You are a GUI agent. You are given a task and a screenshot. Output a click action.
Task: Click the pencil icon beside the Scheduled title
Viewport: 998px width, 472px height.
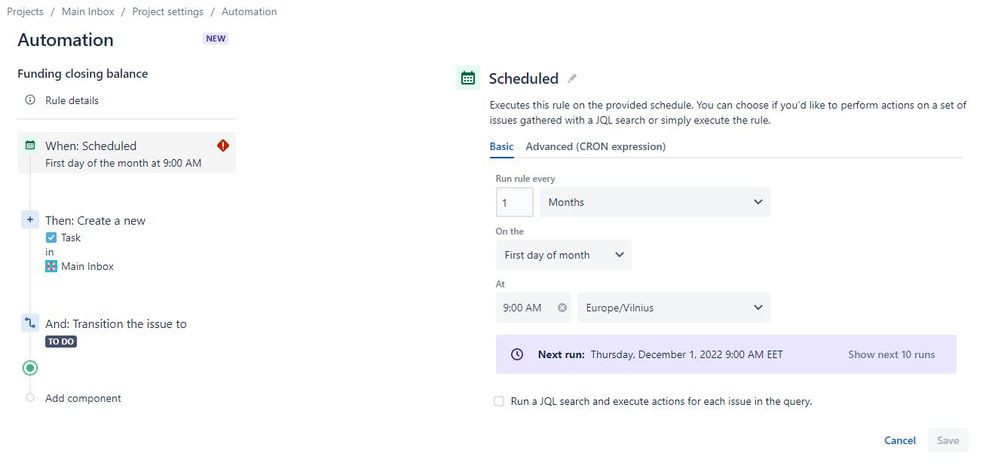[x=572, y=78]
